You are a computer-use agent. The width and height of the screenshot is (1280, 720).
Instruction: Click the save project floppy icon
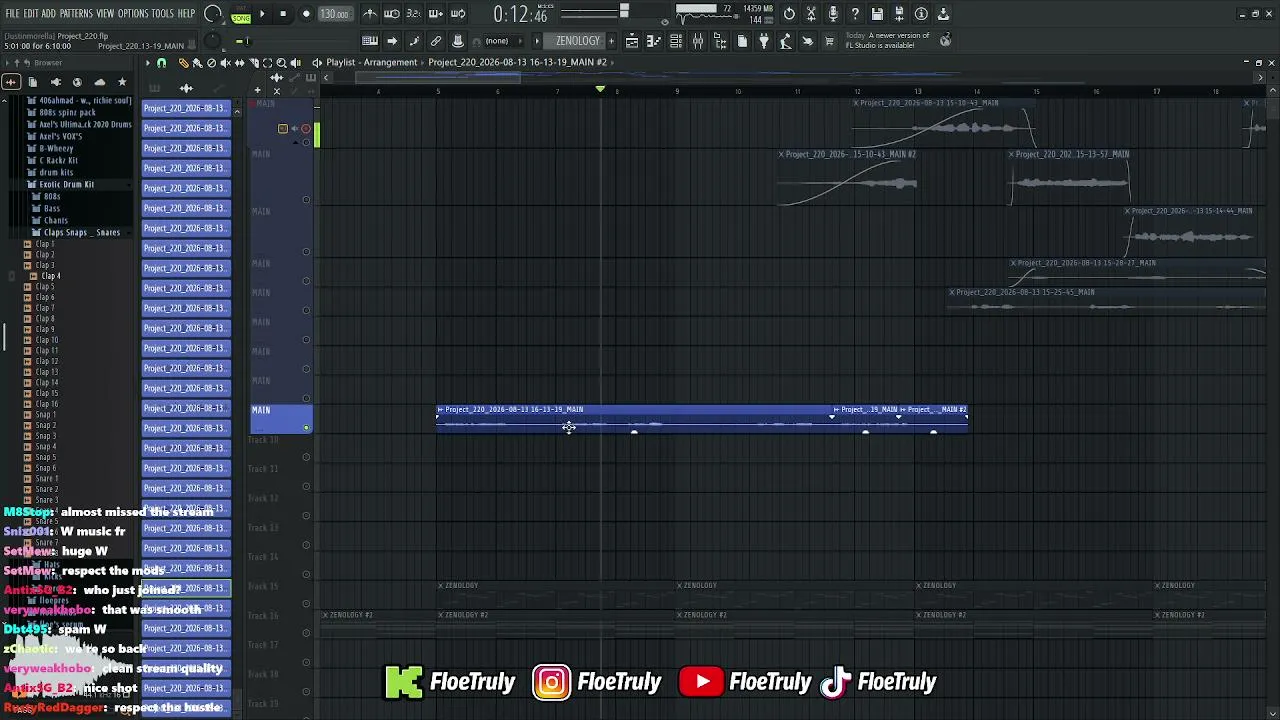877,14
